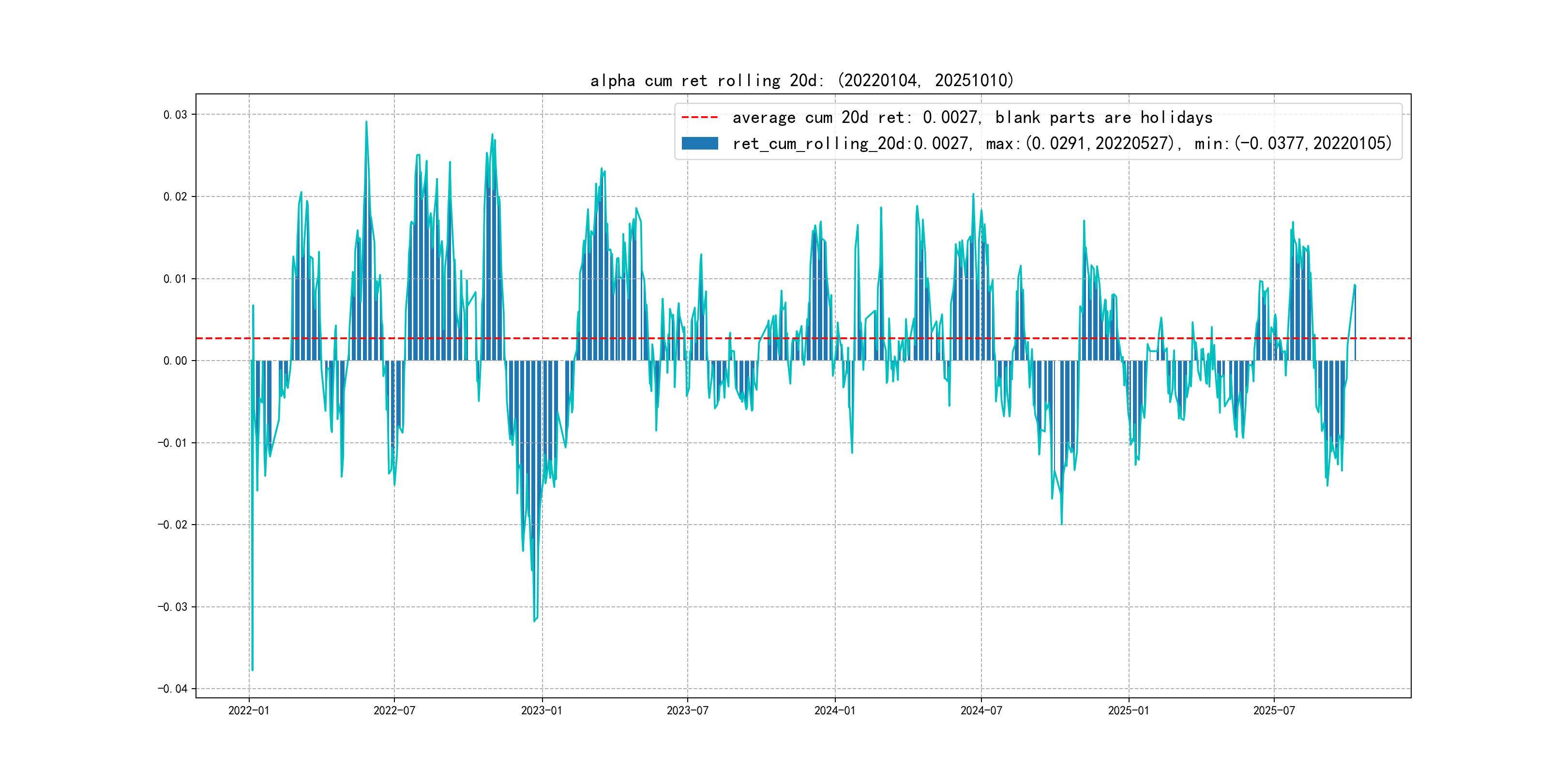Click the 2022-07 x-axis tick label

394,710
